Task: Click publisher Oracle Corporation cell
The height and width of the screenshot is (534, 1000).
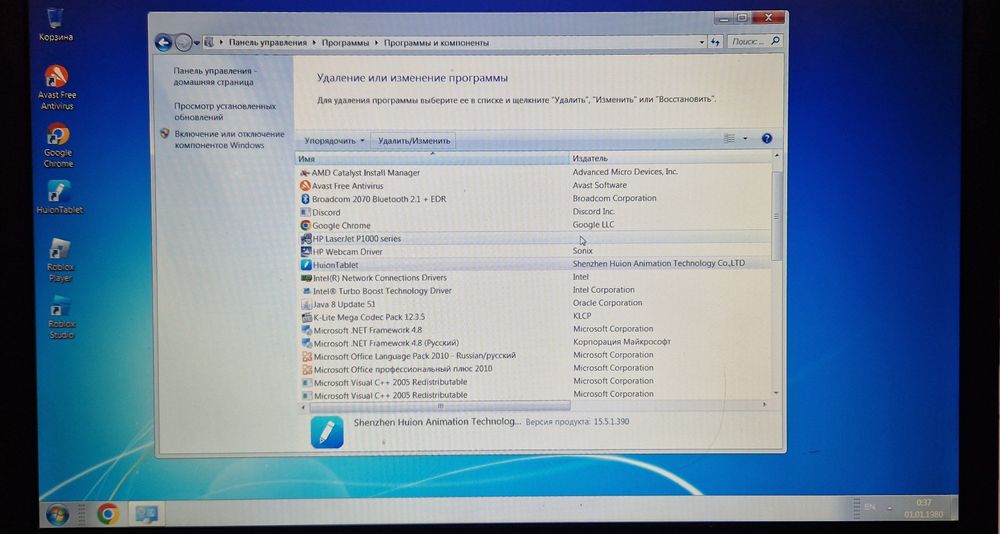Action: [607, 303]
